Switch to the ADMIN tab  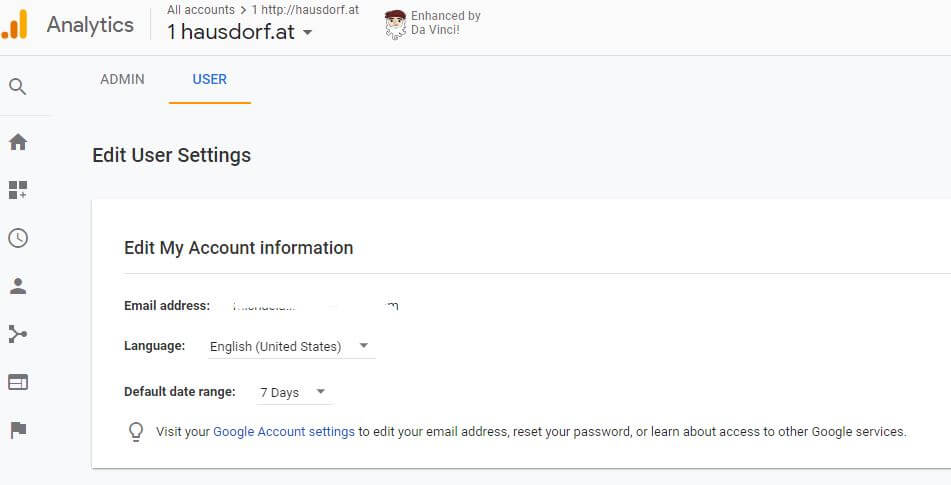[x=122, y=79]
